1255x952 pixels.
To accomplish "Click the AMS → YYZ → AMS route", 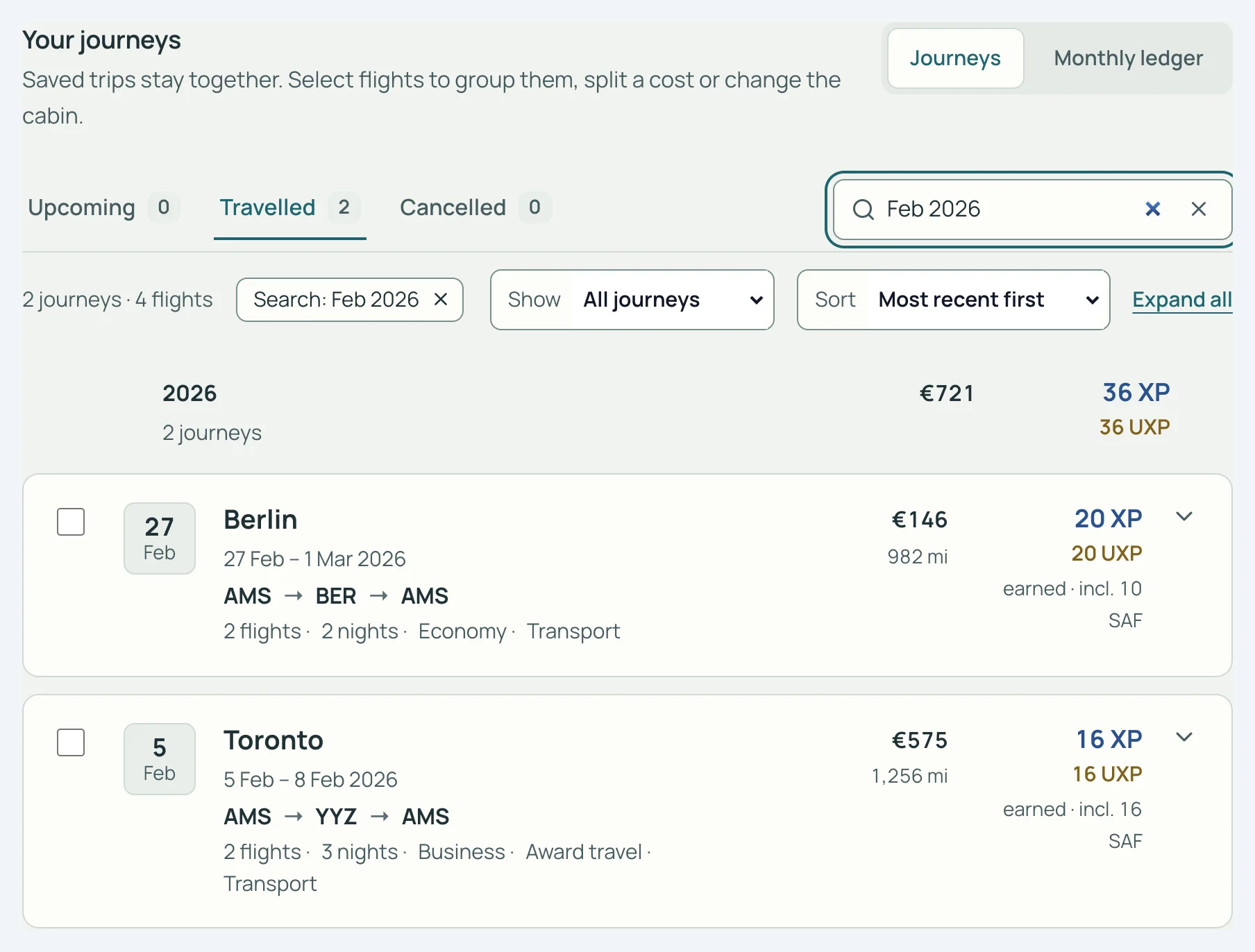I will [x=336, y=817].
